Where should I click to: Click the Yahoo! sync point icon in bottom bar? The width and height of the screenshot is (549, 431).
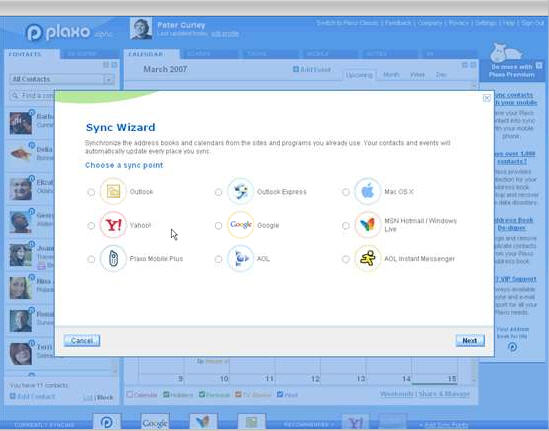[355, 423]
